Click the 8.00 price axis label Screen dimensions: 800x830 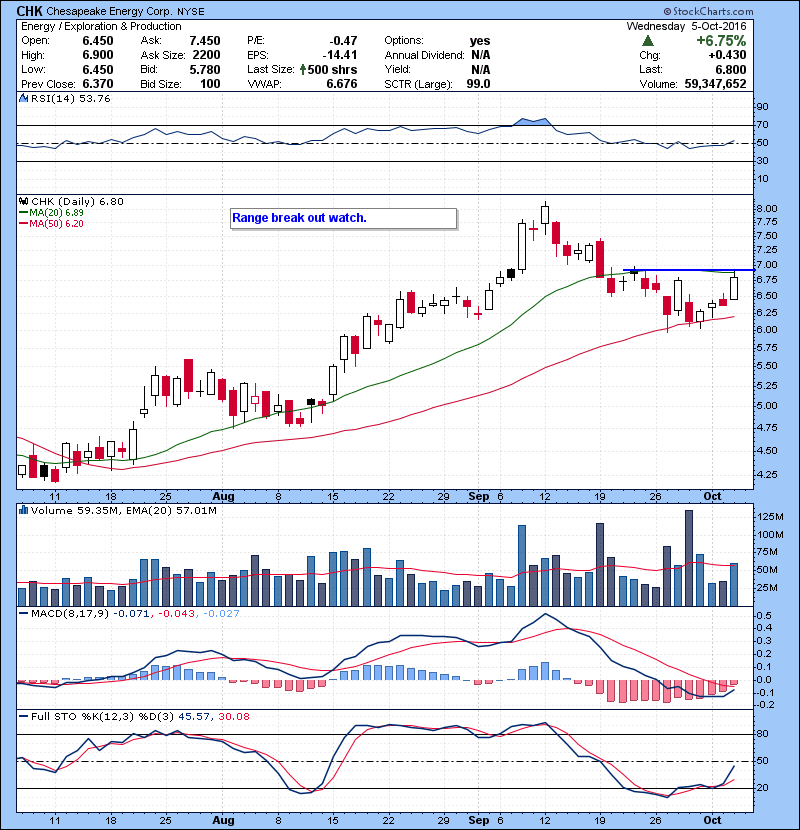[x=767, y=209]
